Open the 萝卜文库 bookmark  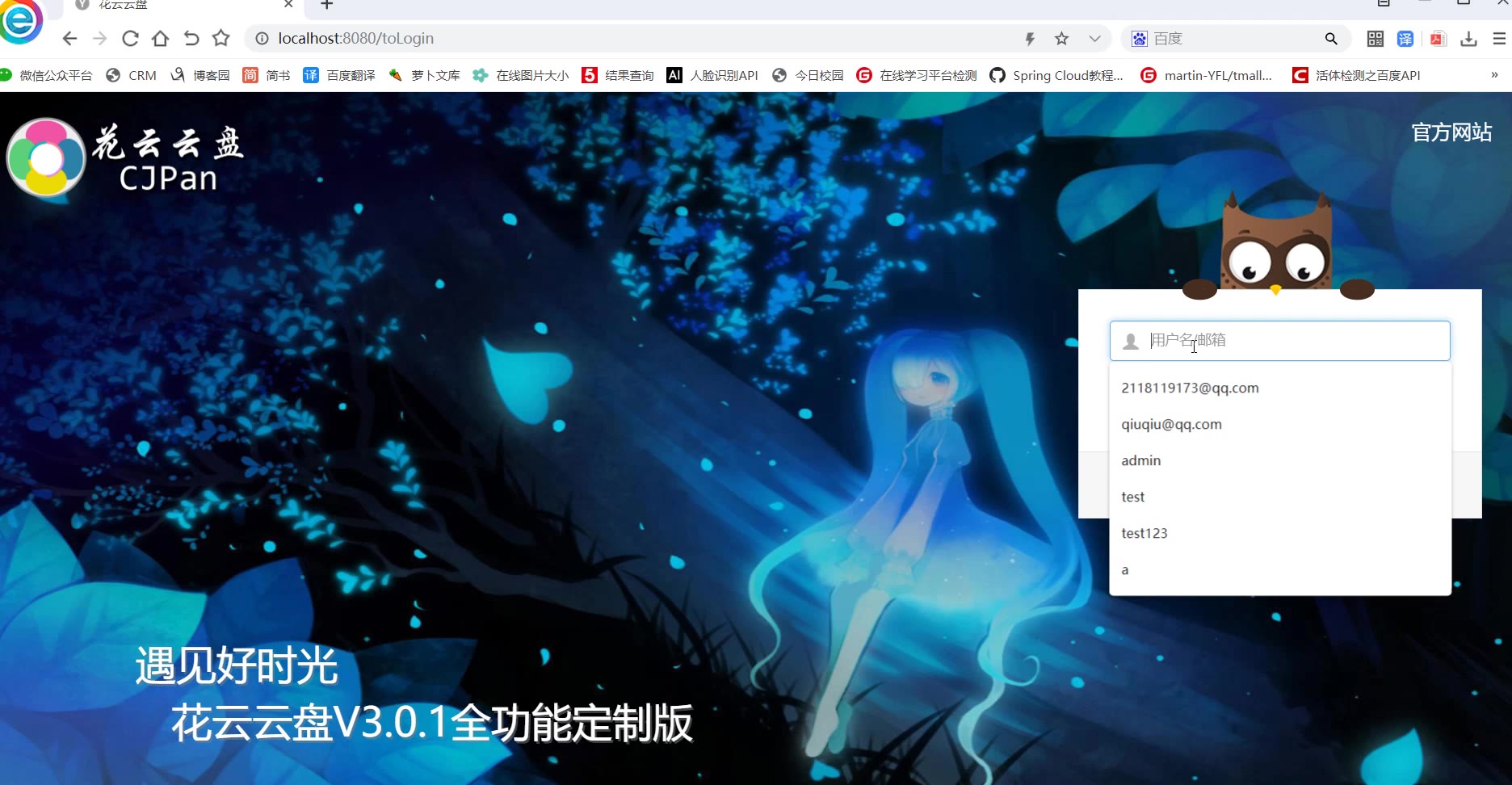pos(424,75)
